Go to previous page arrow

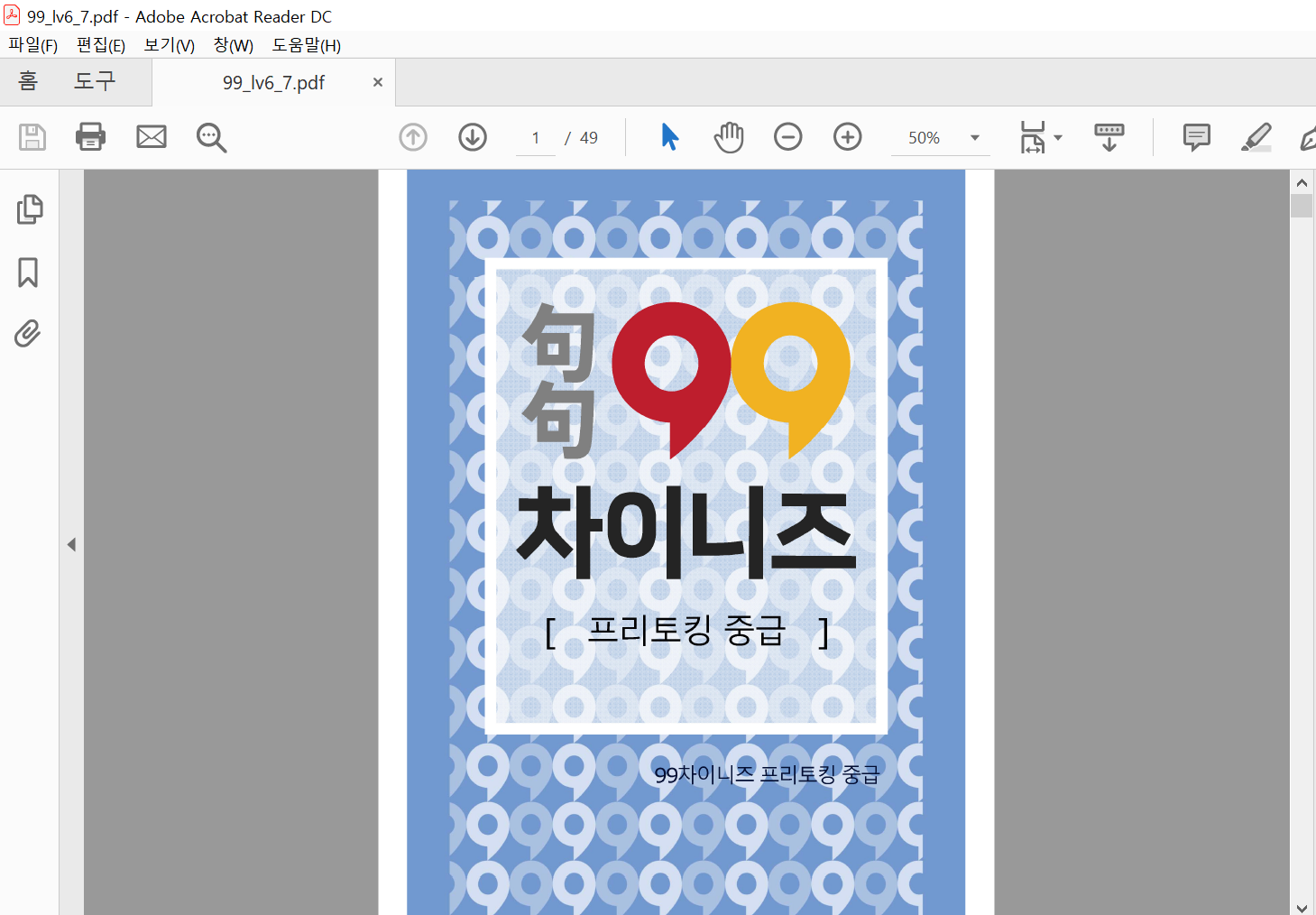(413, 137)
